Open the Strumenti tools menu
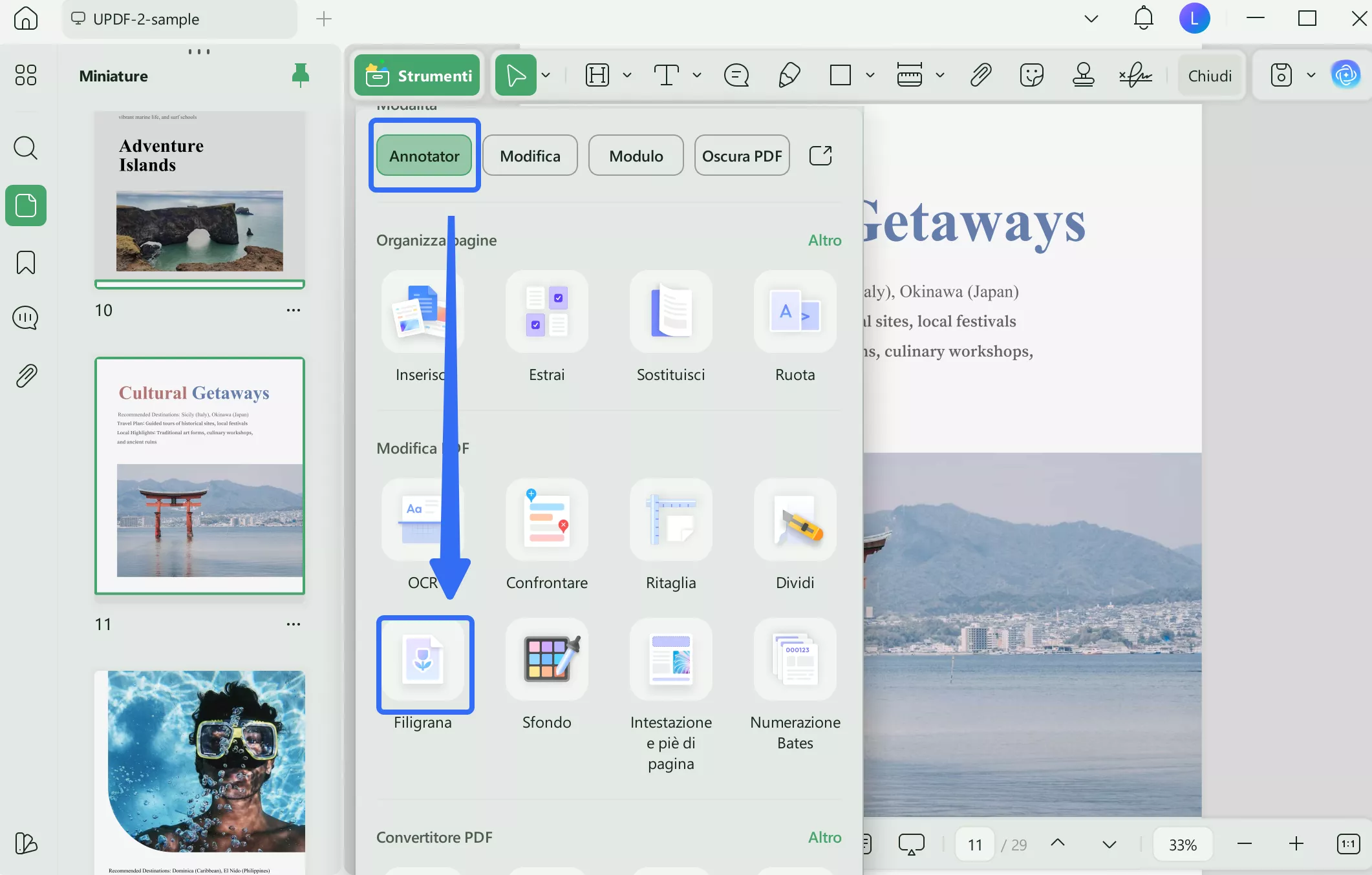The width and height of the screenshot is (1372, 875). (x=418, y=76)
